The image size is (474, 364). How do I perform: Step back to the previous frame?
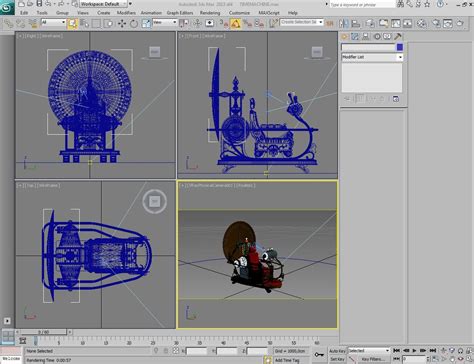[x=406, y=350]
